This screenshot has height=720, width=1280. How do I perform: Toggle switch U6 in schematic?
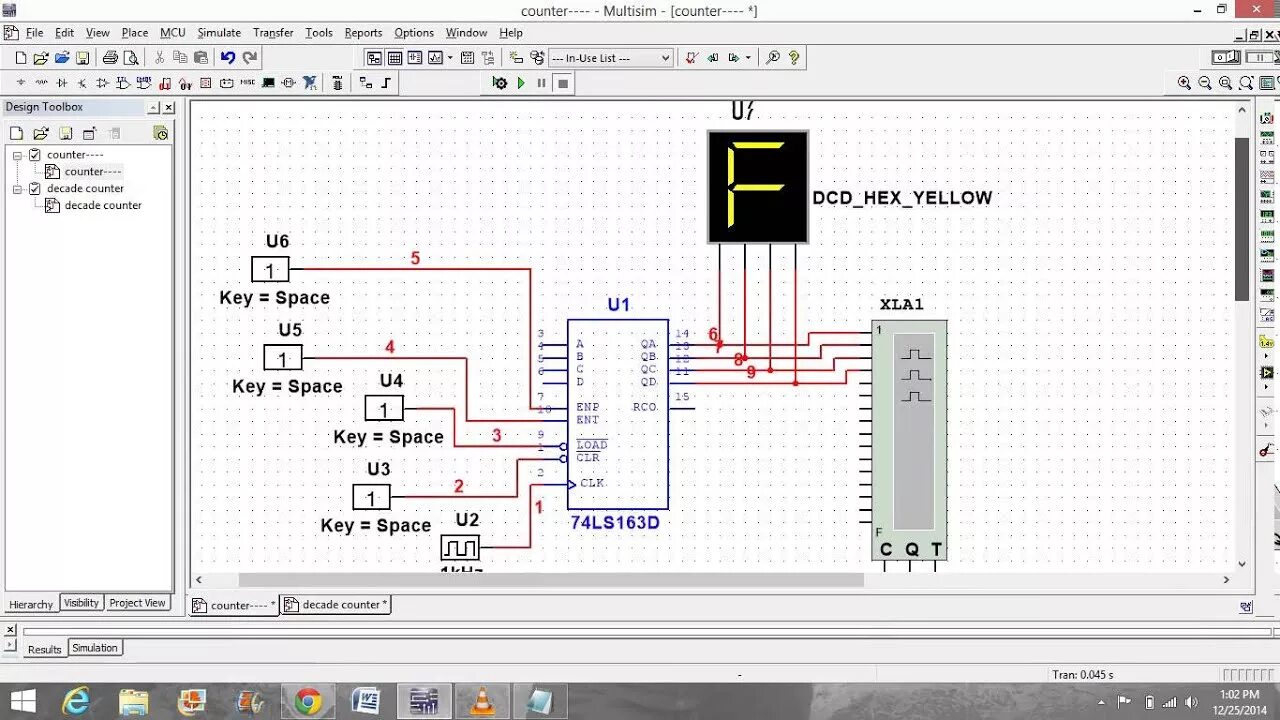click(270, 269)
